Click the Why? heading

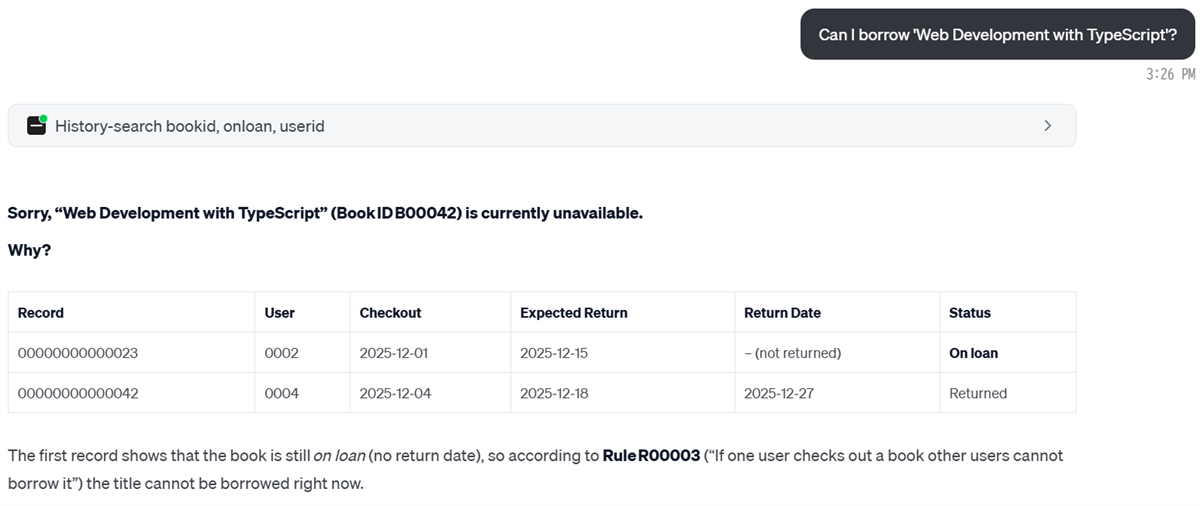[29, 250]
